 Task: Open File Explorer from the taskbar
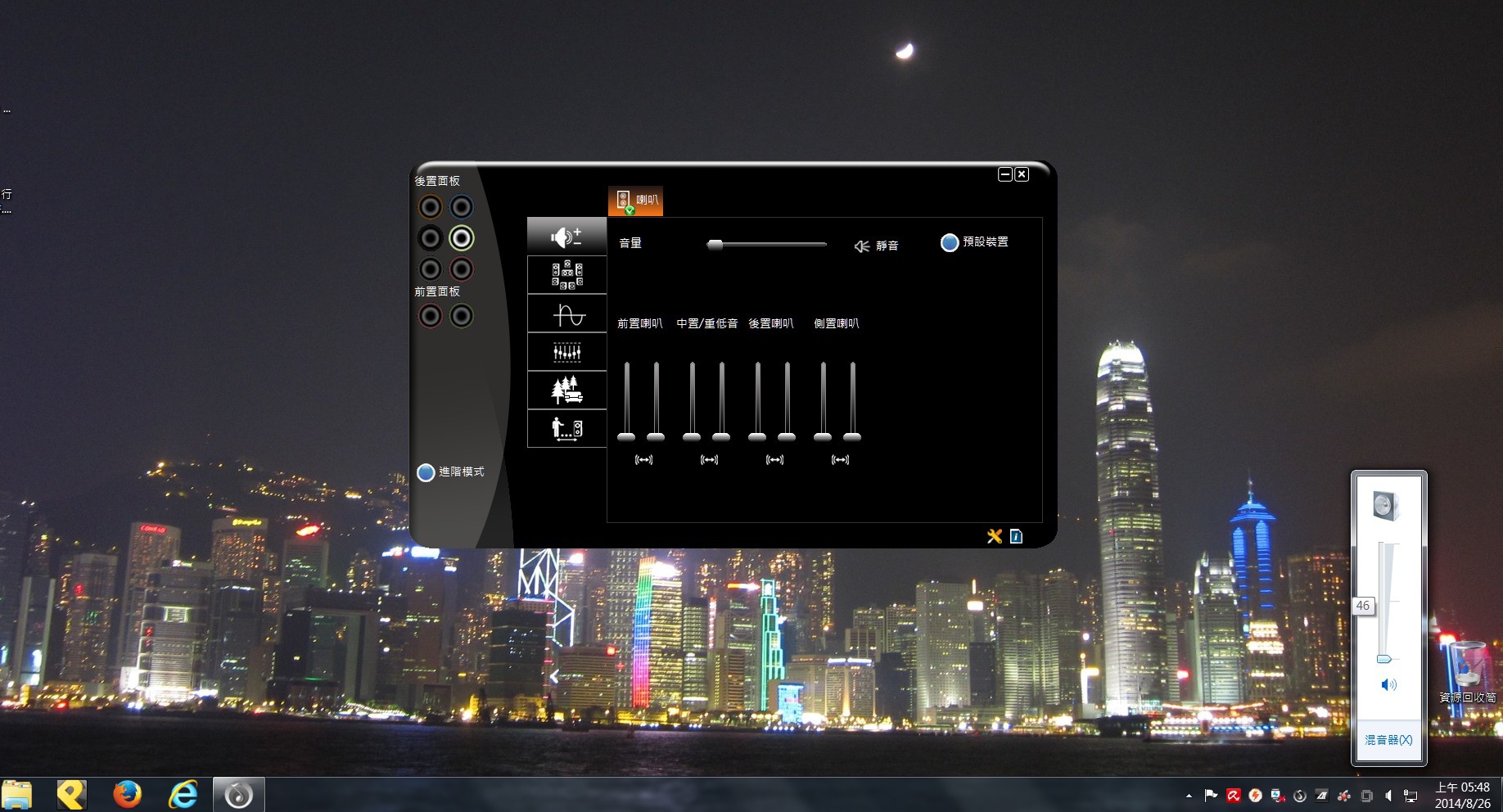[18, 795]
